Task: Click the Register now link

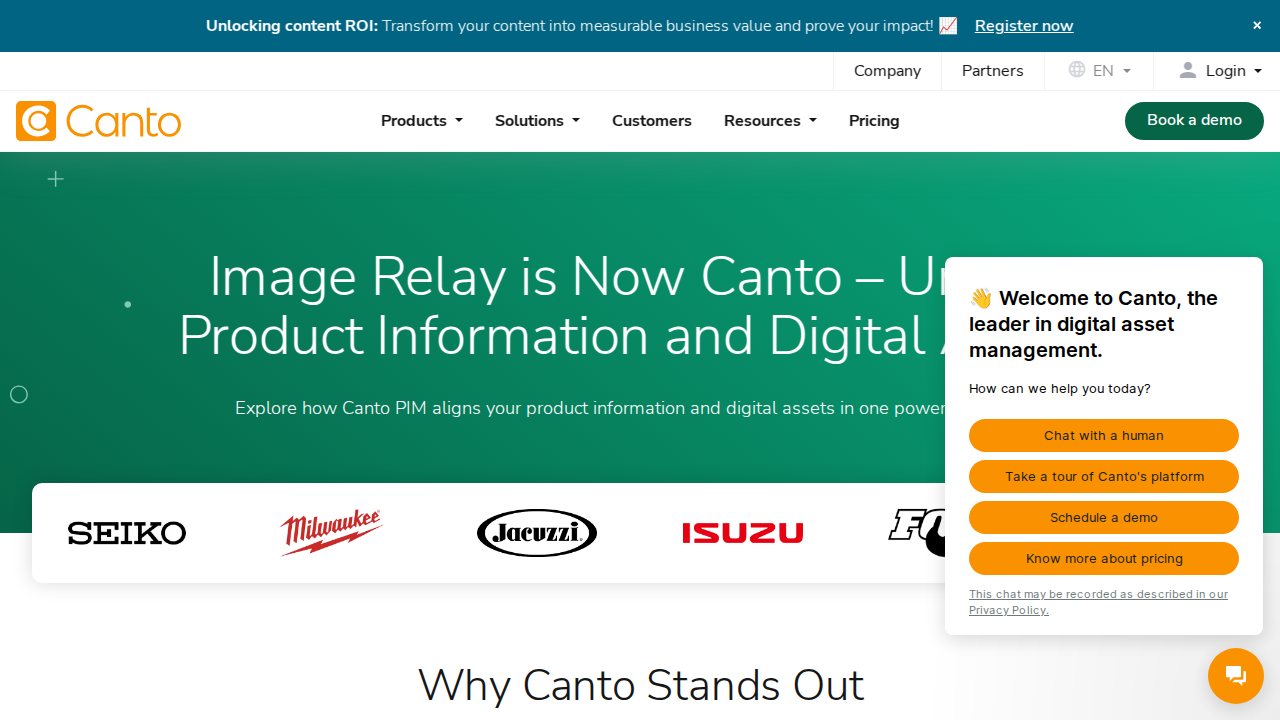Action: [x=1024, y=26]
